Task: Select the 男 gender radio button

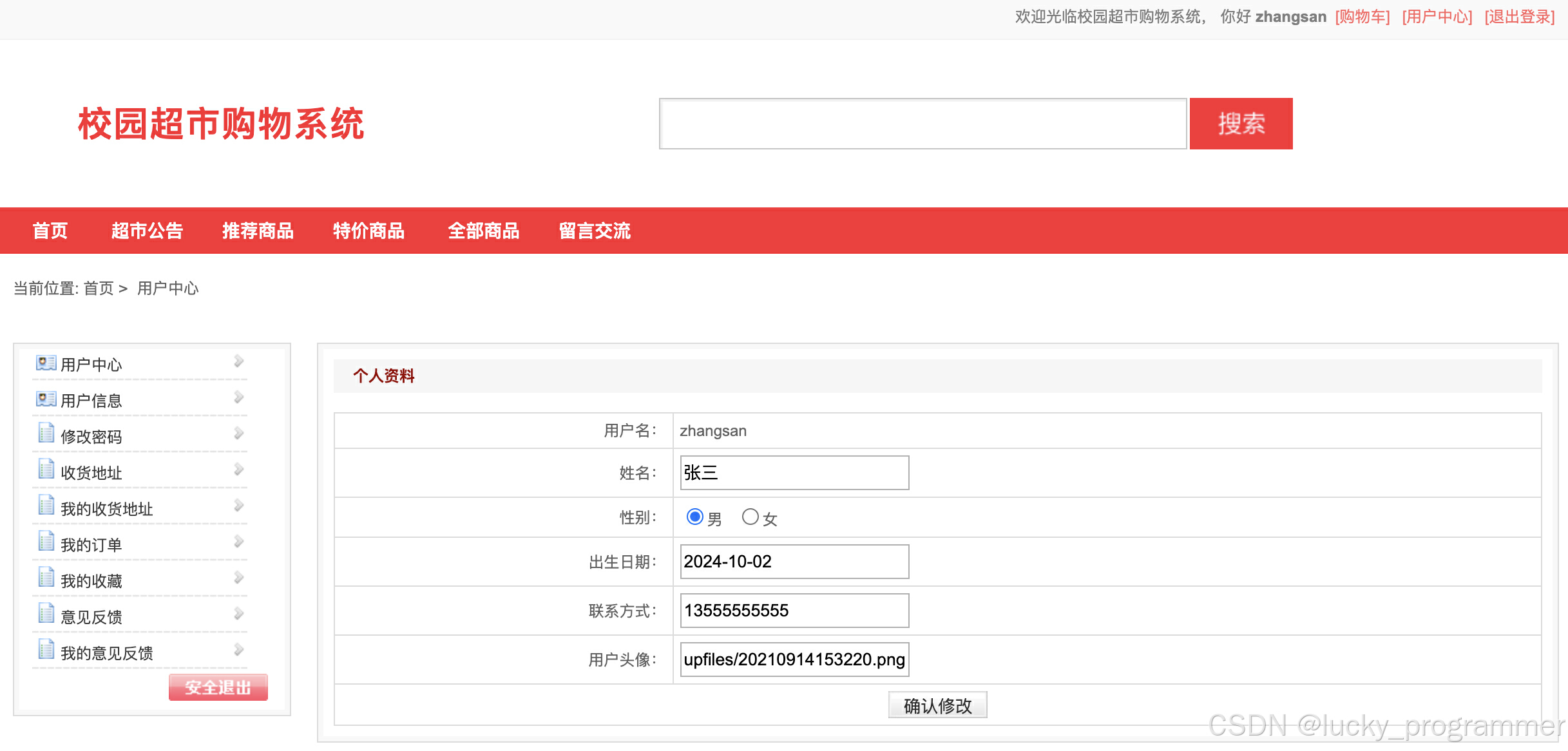Action: click(694, 517)
